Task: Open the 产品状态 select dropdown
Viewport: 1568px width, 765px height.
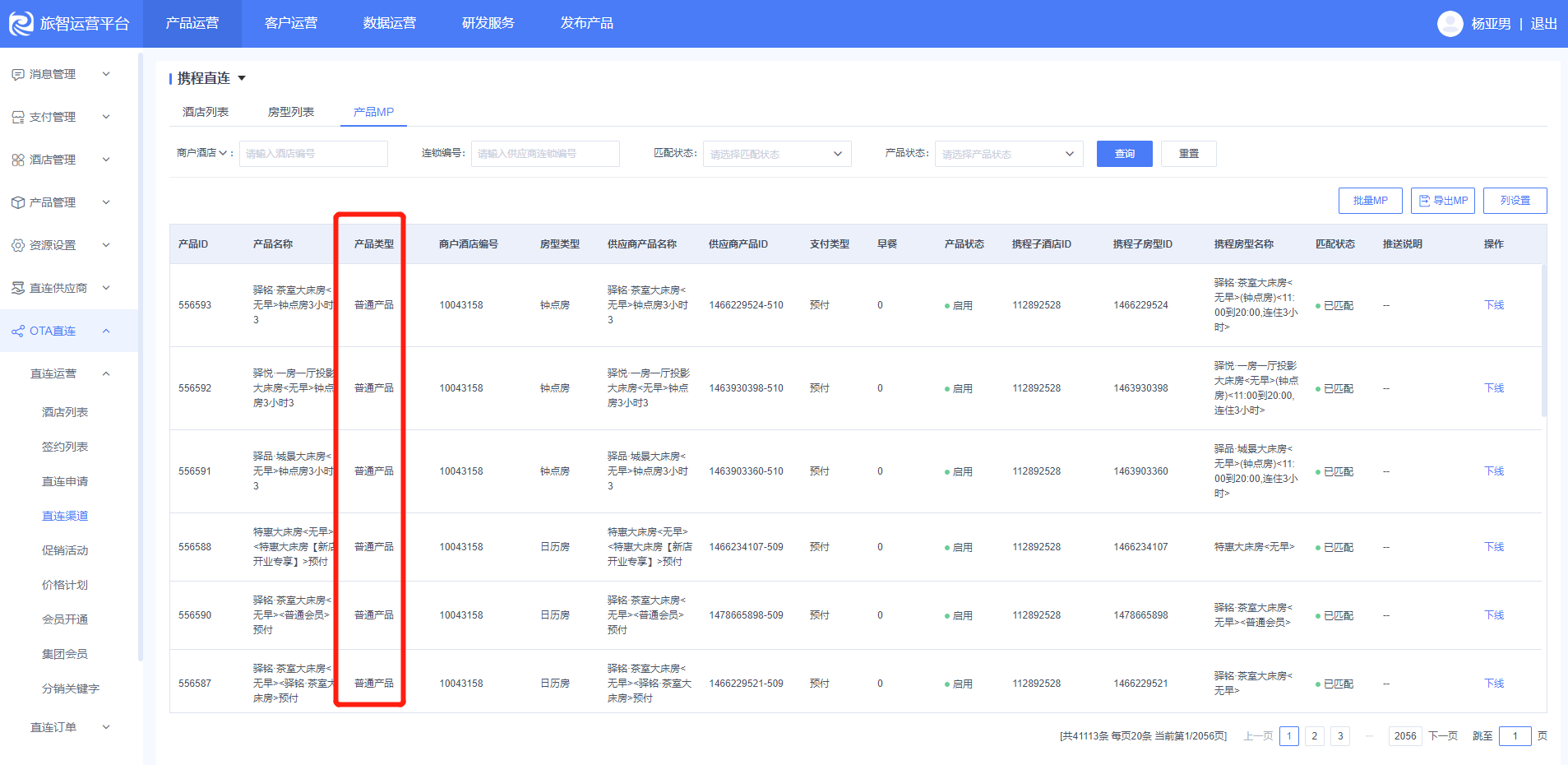Action: click(1009, 154)
